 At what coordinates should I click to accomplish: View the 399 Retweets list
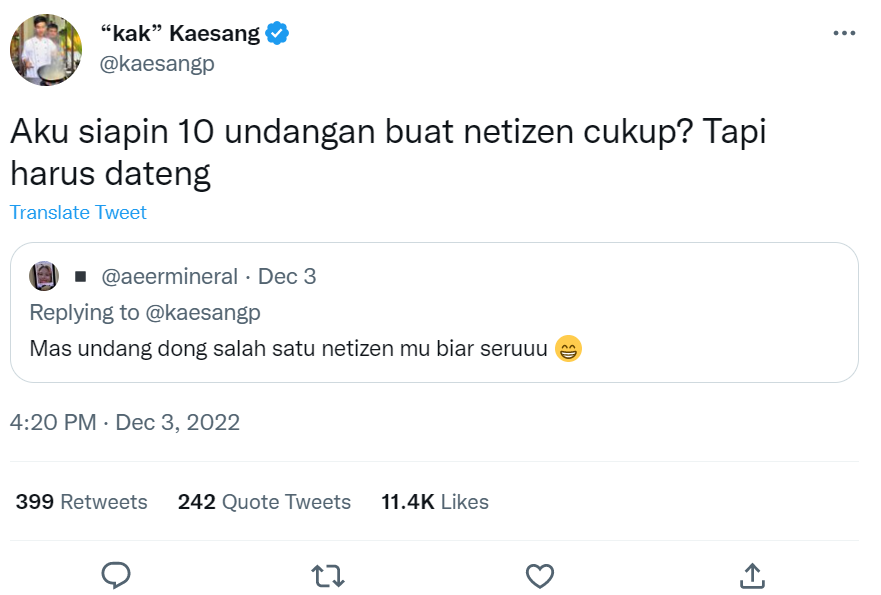coord(81,502)
